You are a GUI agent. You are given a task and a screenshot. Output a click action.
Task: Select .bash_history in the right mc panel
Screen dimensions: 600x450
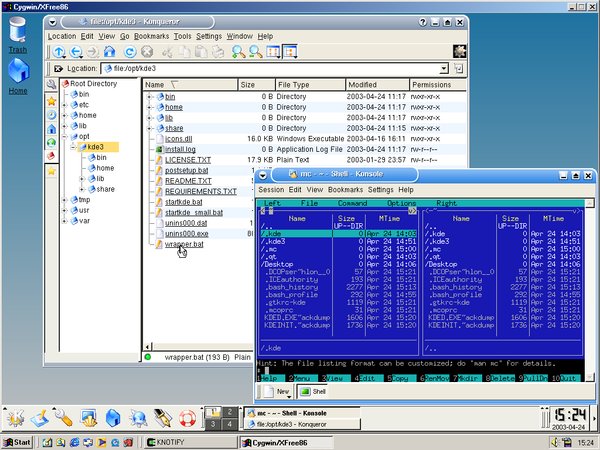tap(503, 287)
